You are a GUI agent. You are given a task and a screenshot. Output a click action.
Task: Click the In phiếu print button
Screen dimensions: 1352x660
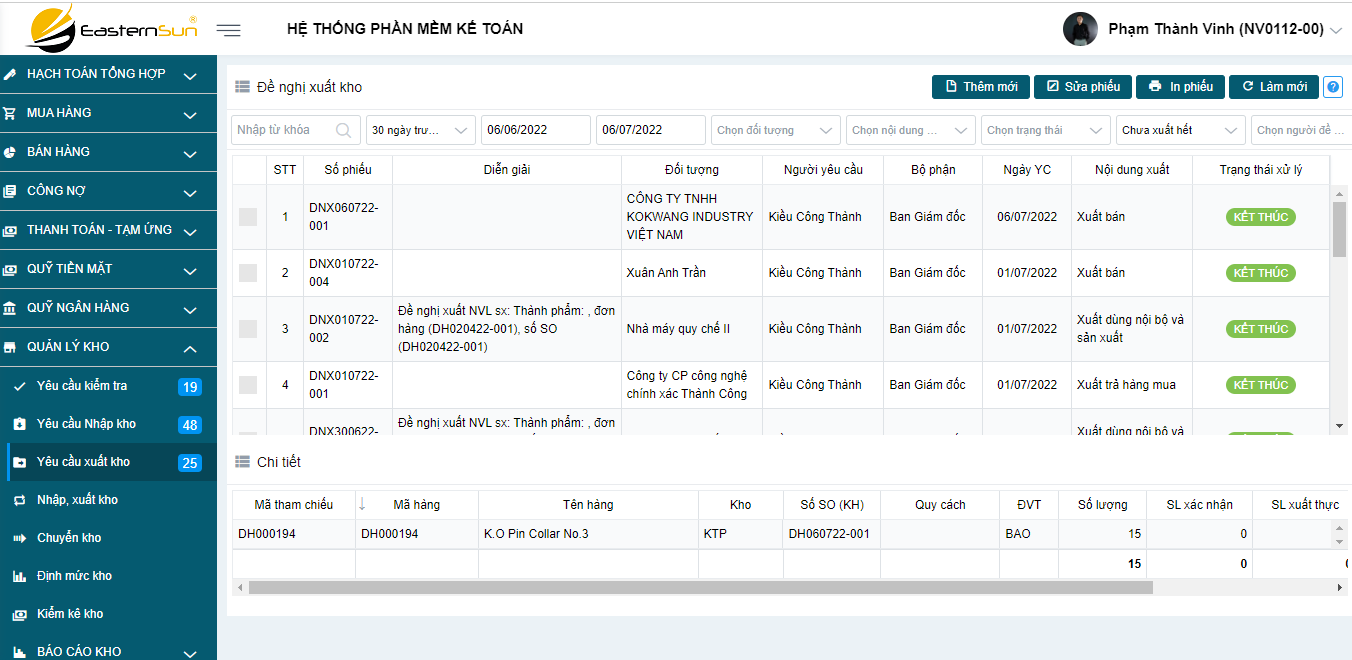(x=1181, y=87)
